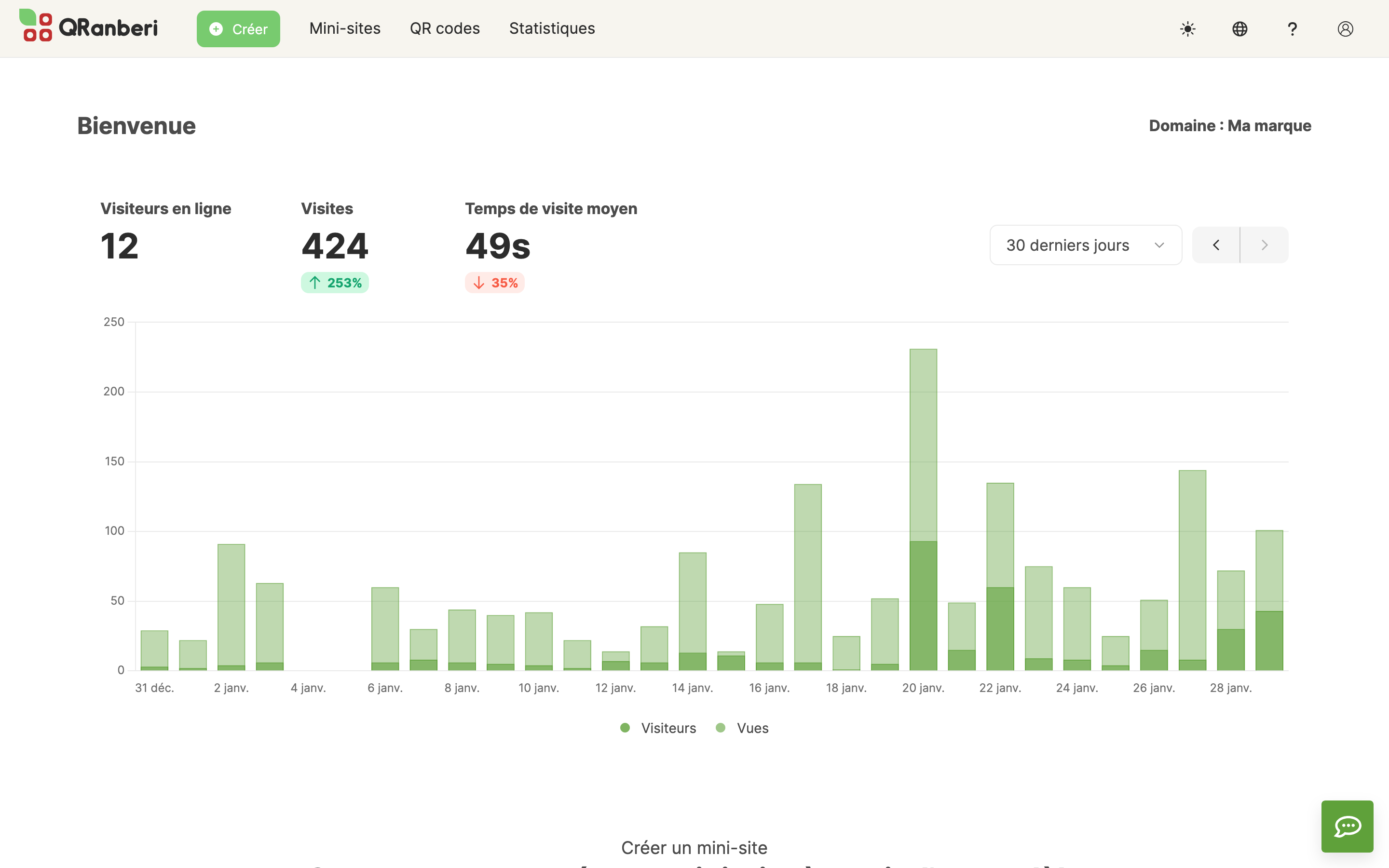
Task: Open help question mark icon
Action: tap(1292, 29)
